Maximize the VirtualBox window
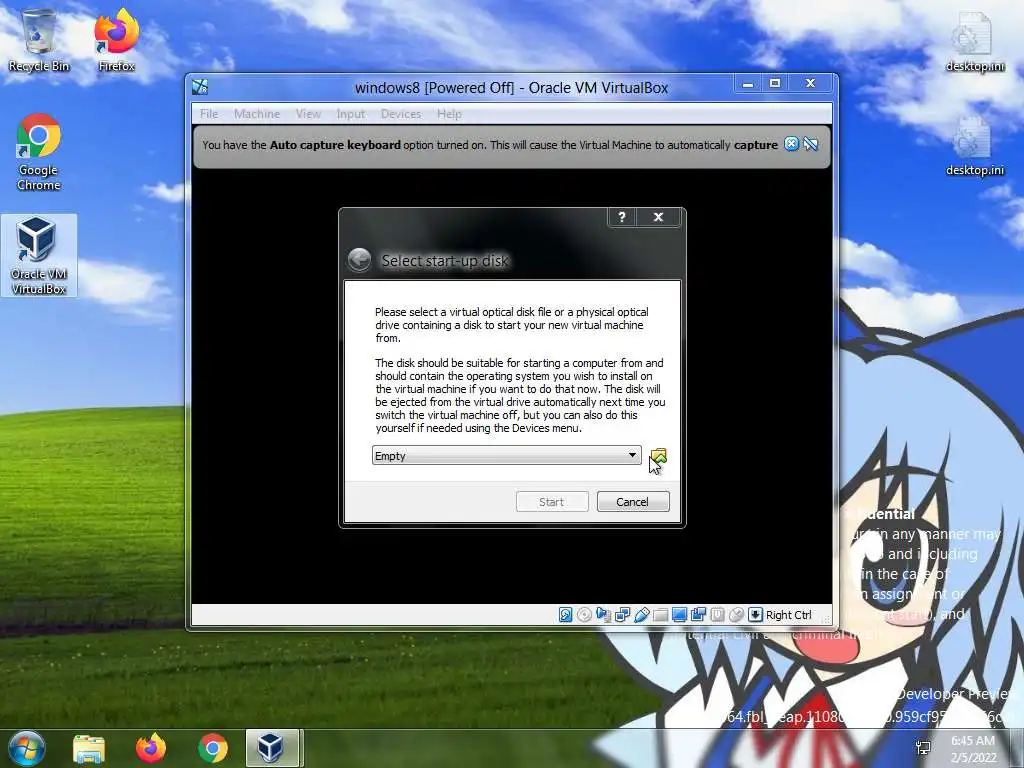The image size is (1024, 768). pos(775,83)
